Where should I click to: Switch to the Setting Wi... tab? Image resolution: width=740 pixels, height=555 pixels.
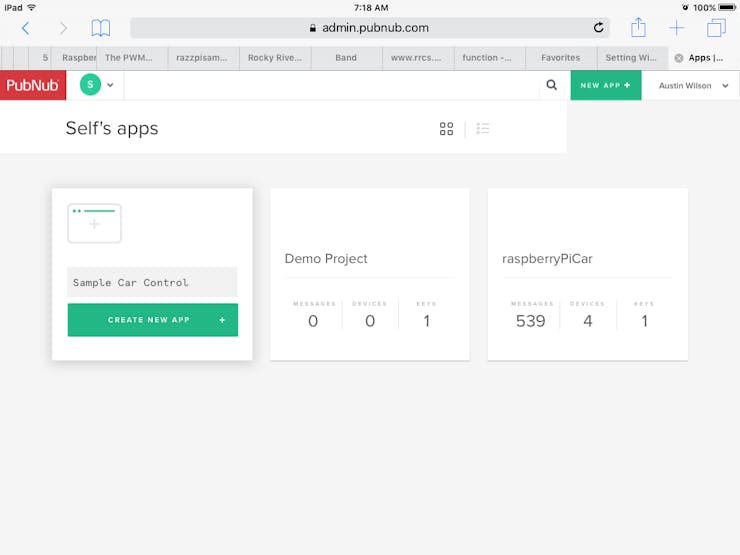(x=632, y=58)
